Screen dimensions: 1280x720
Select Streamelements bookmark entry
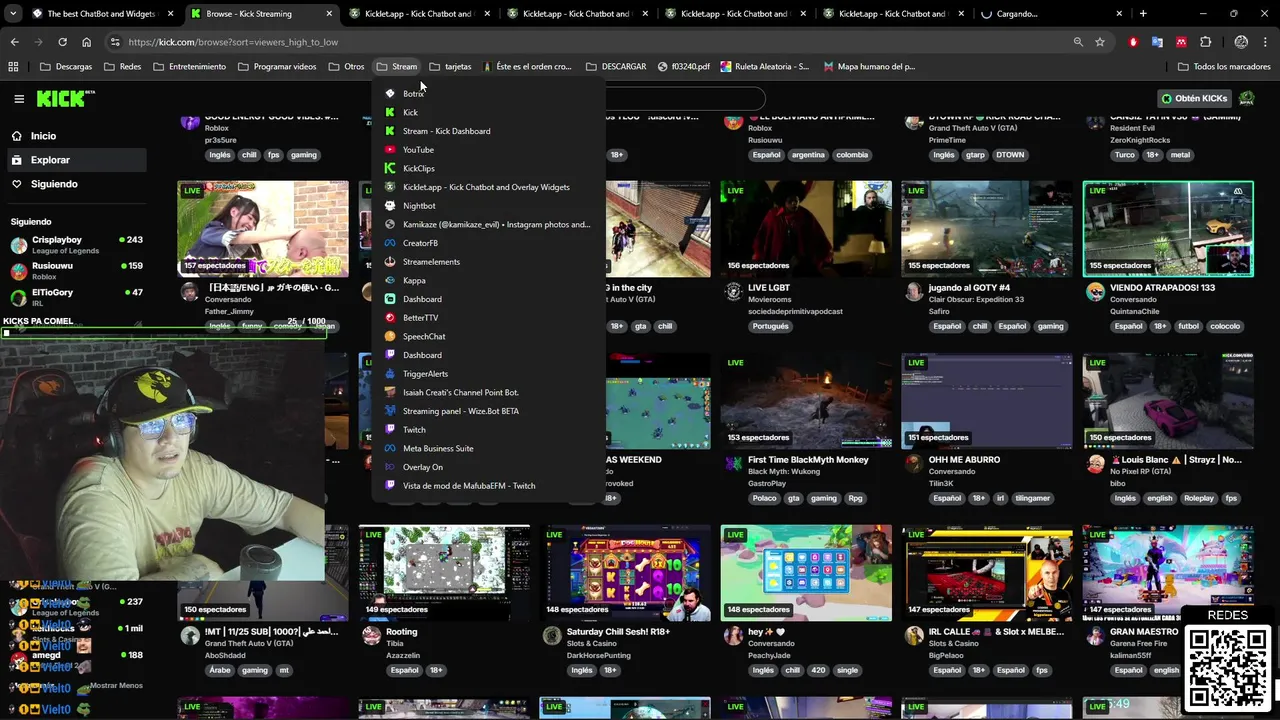[488, 262]
